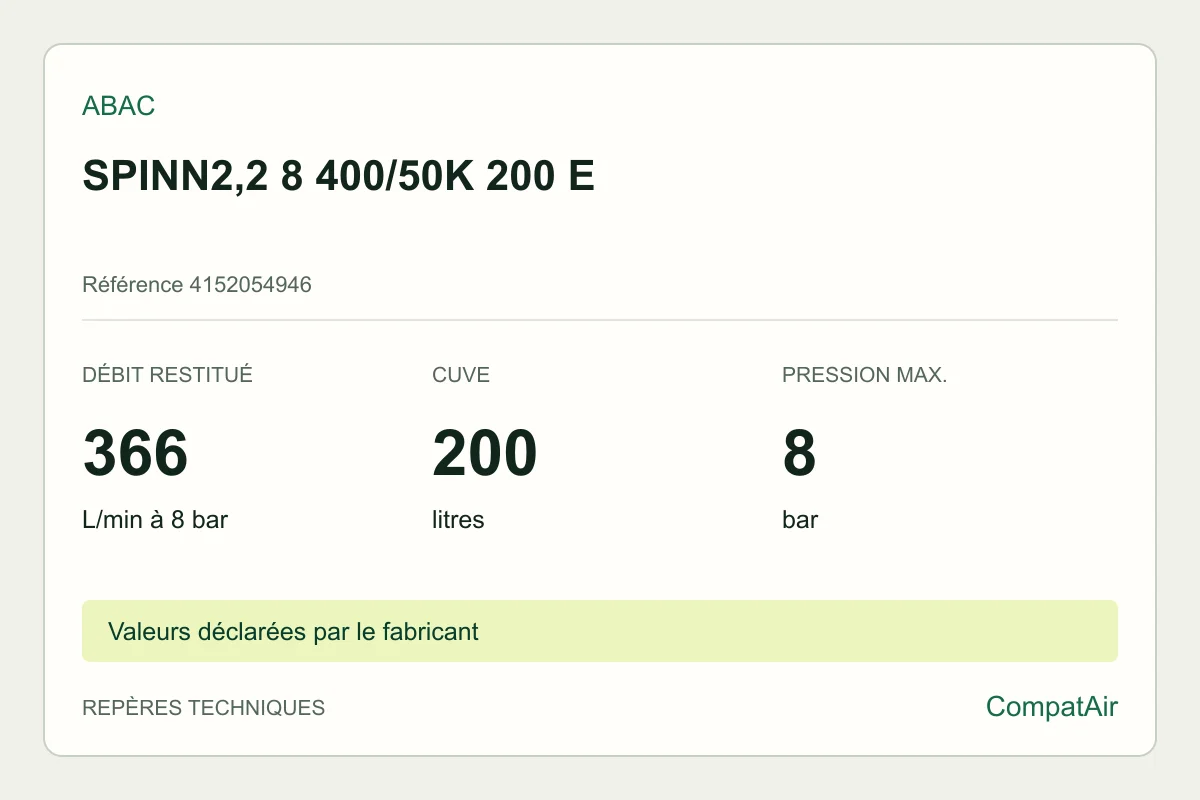1200x800 pixels.
Task: Select the SPINN2,2 8 400/50K 200 E title
Action: (338, 176)
